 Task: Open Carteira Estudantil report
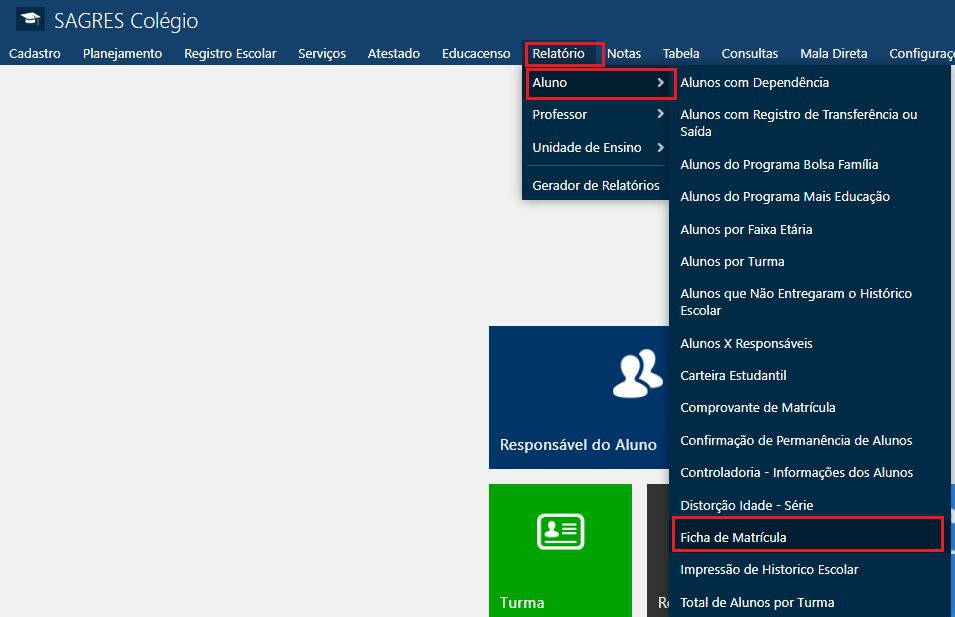tap(733, 376)
